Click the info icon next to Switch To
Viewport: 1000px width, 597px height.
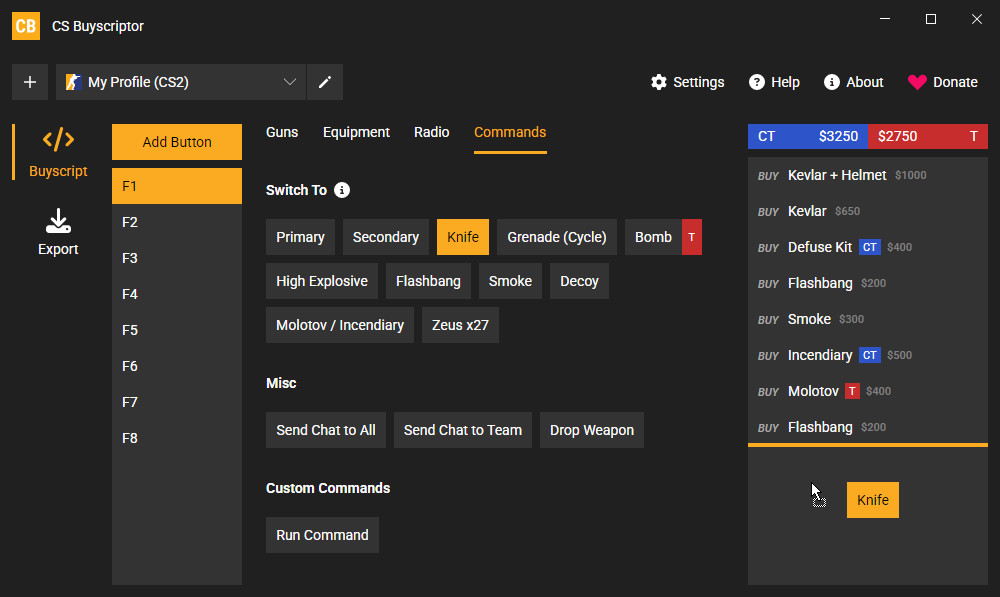[x=342, y=190]
